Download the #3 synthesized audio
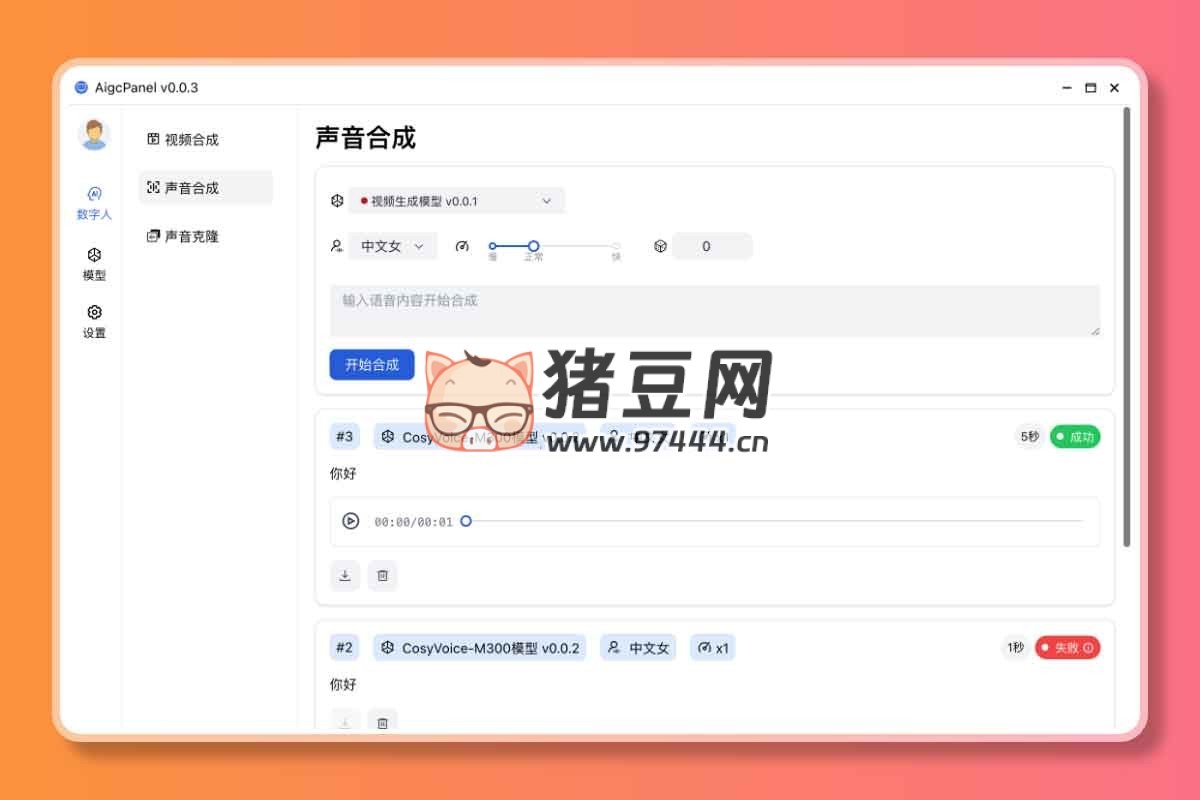Image resolution: width=1200 pixels, height=800 pixels. [345, 575]
